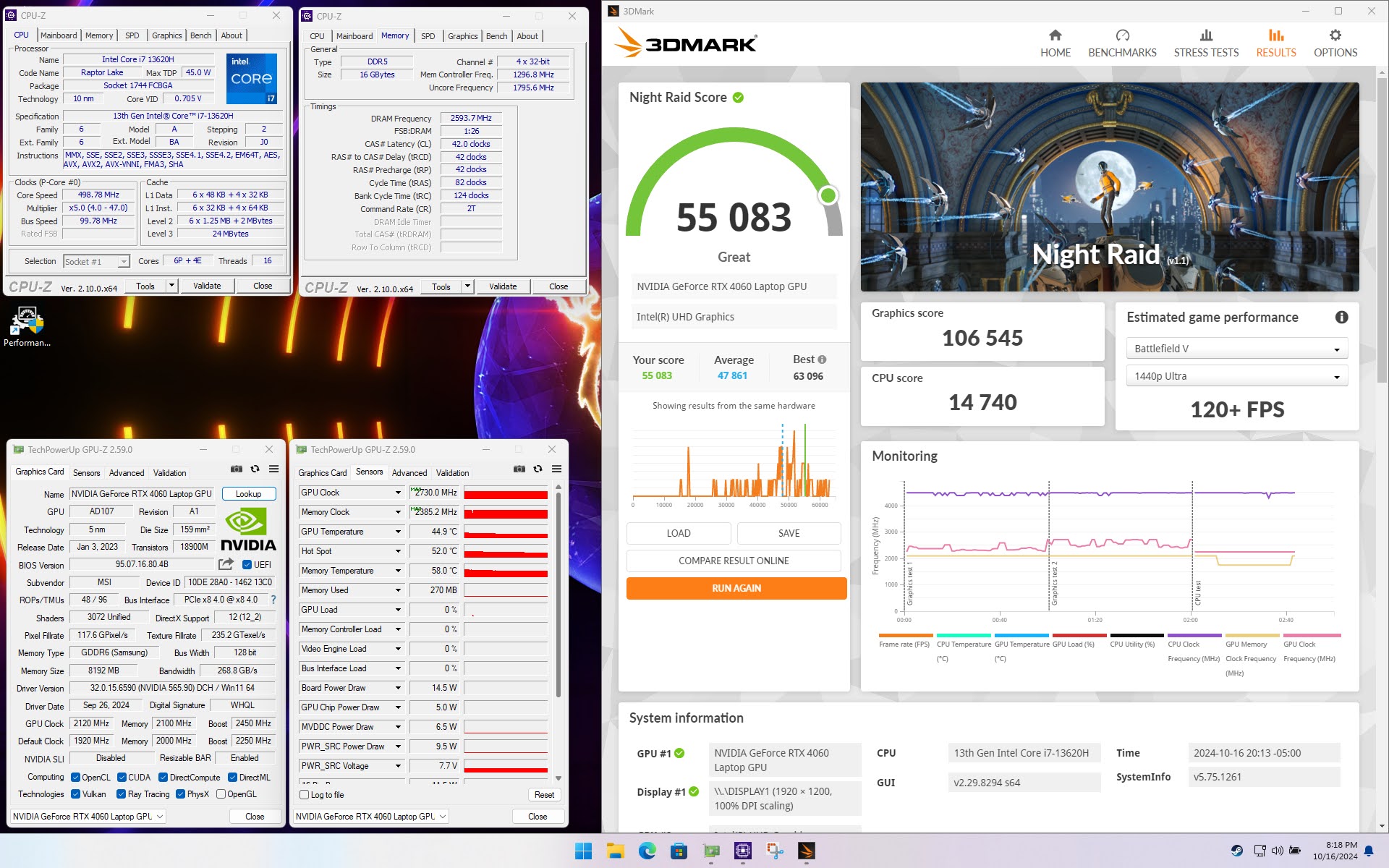
Task: Open Windows Start menu
Action: point(583,851)
